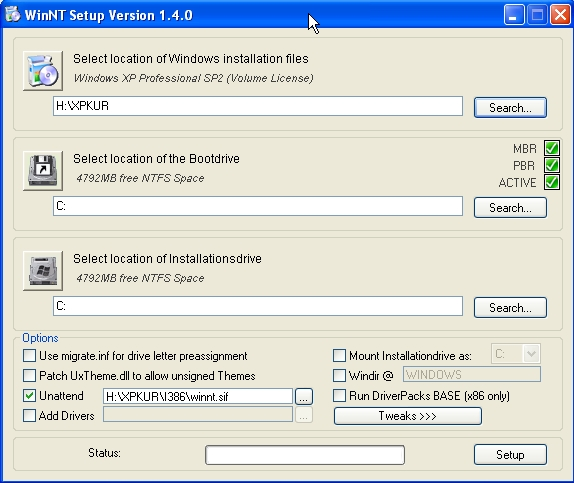This screenshot has width=574, height=483.
Task: Uncheck the Unattend option
Action: click(x=29, y=395)
